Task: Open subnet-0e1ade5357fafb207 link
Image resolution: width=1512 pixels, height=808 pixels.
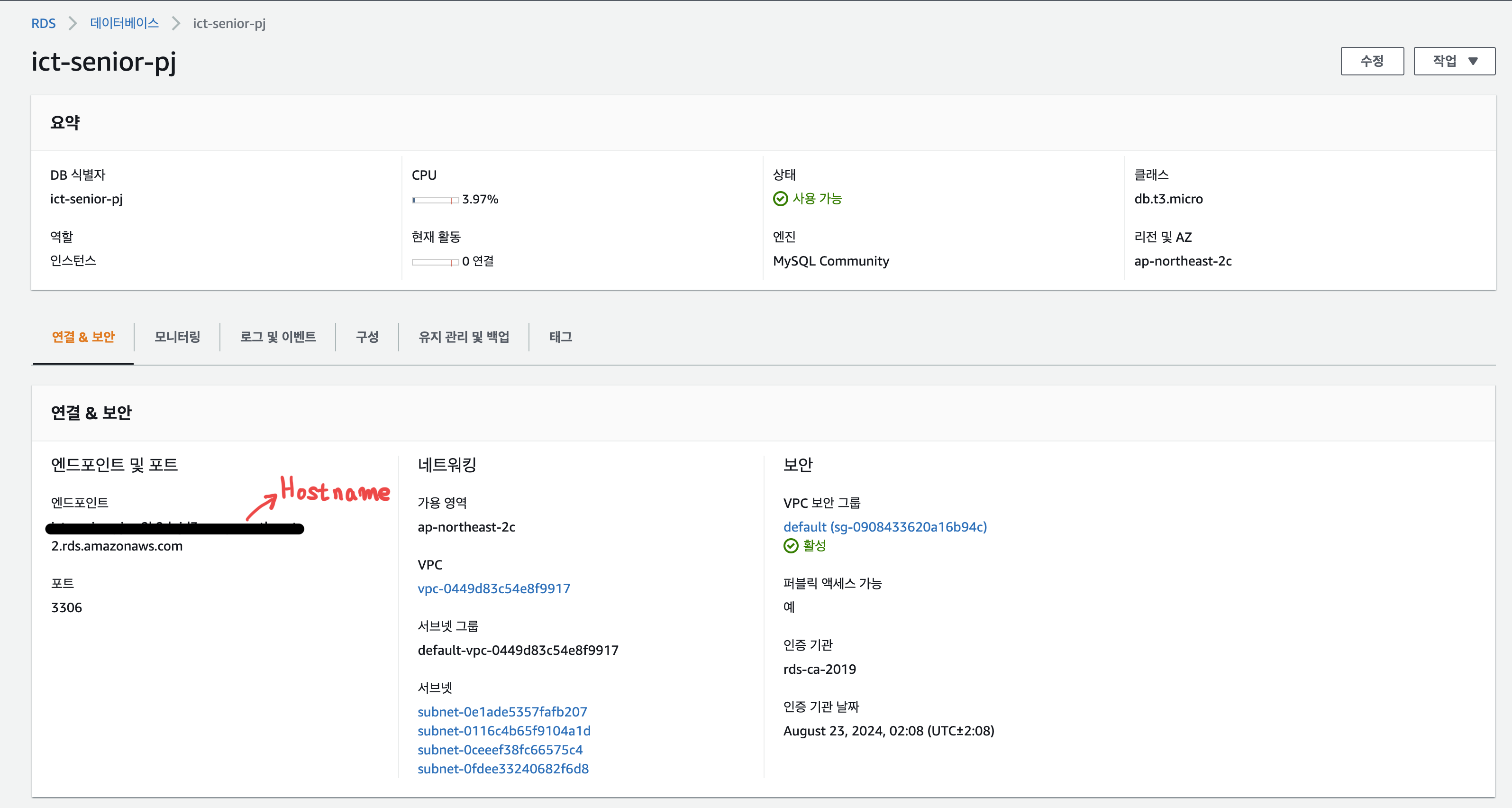Action: [502, 712]
